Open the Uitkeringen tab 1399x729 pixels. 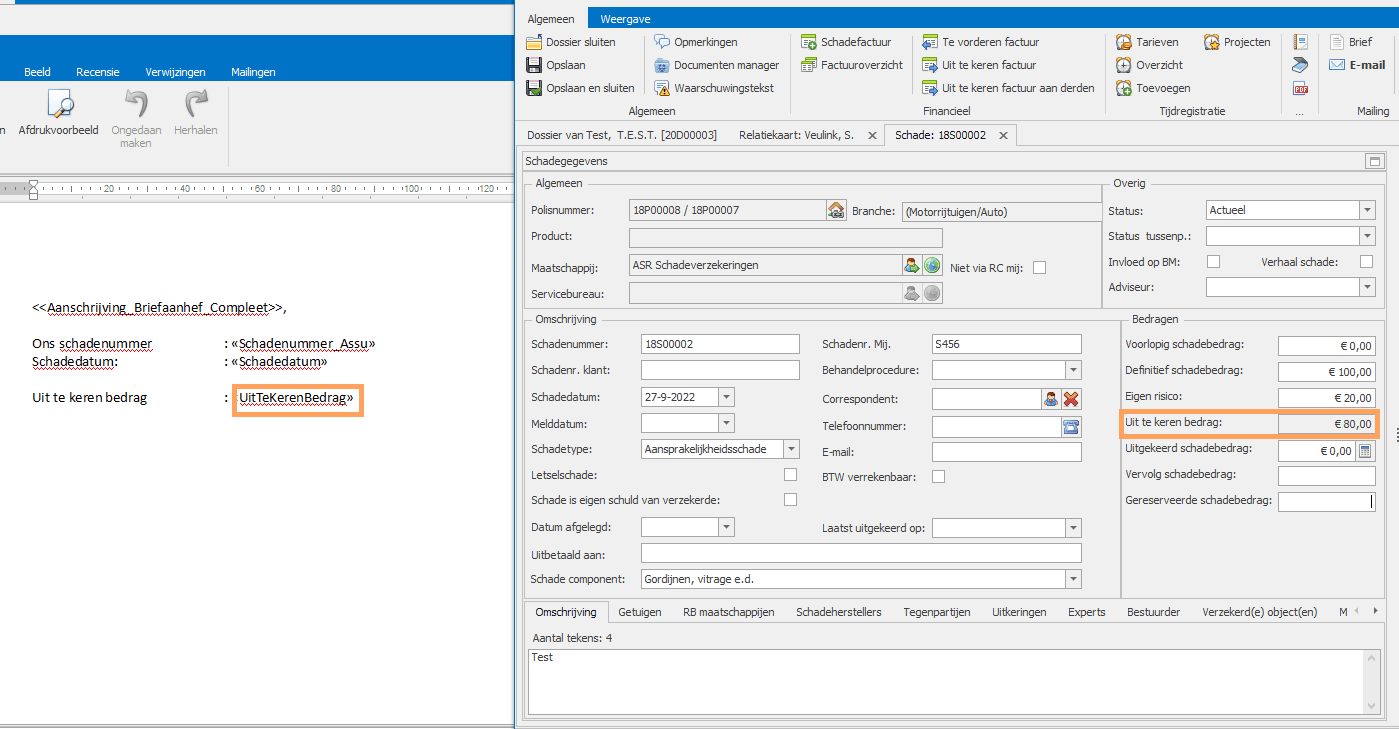(x=1019, y=612)
